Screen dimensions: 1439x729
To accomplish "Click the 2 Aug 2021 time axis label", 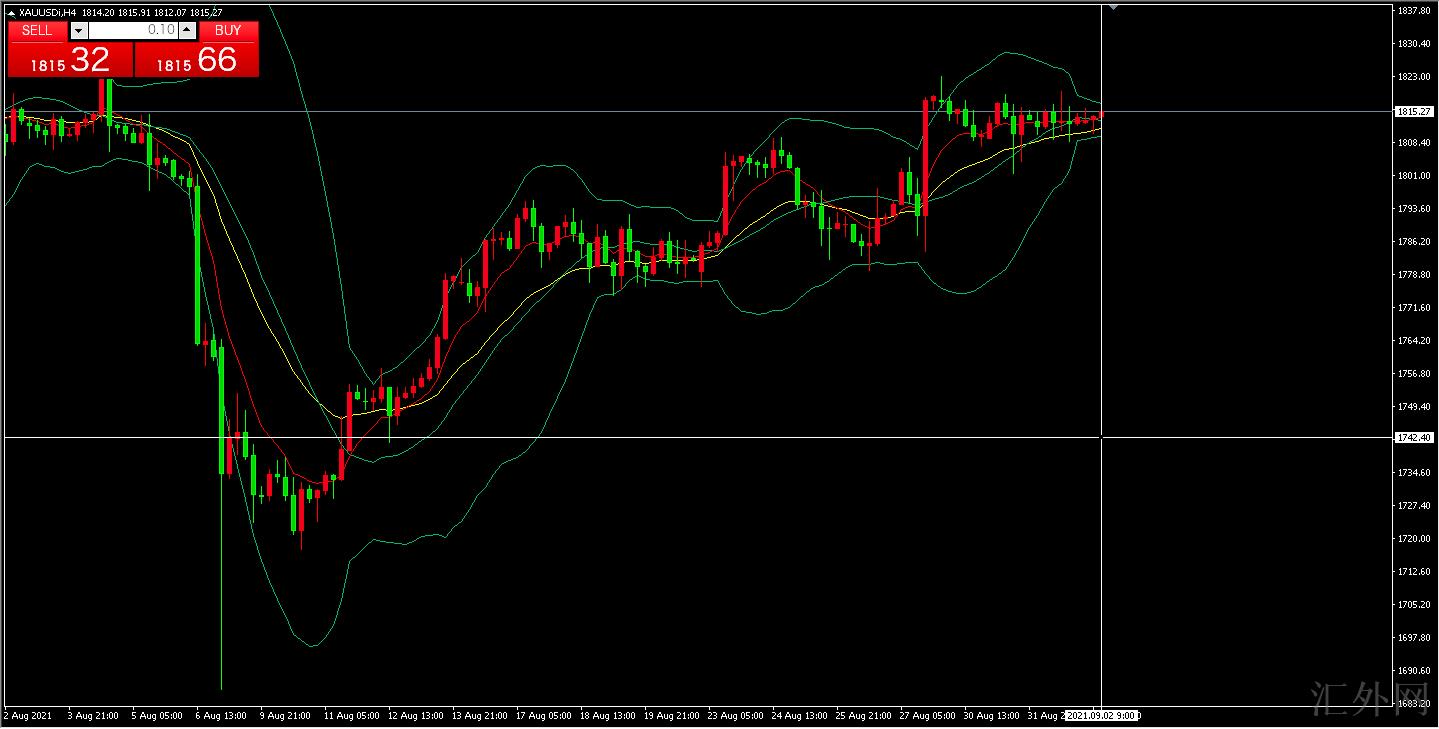I will point(28,716).
